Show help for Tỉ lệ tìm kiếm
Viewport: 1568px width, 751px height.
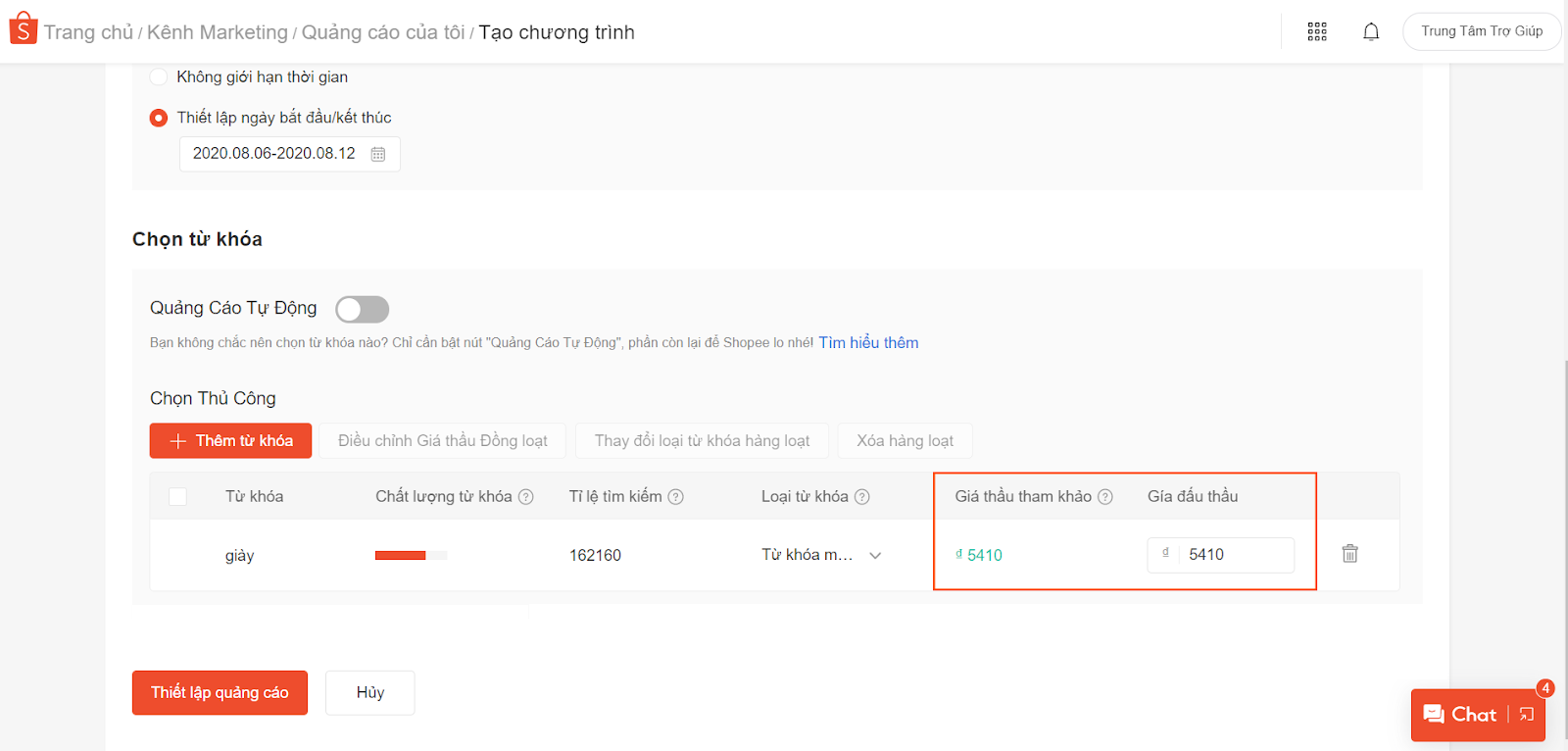676,497
